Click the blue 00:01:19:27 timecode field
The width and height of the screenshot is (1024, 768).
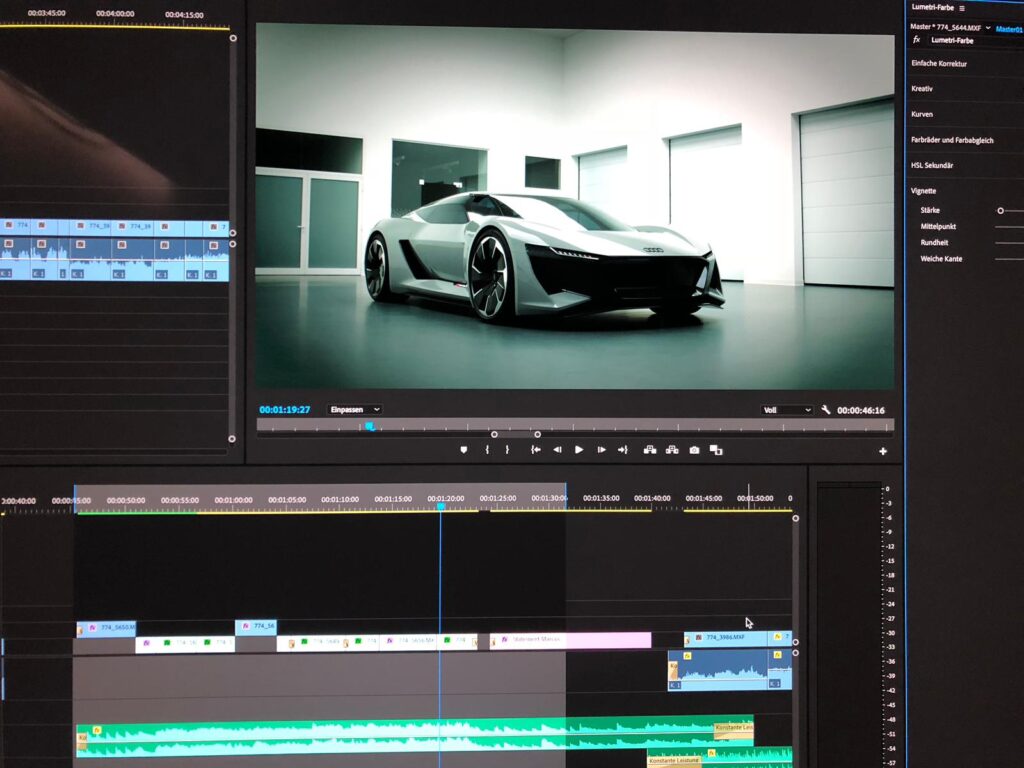click(x=285, y=409)
